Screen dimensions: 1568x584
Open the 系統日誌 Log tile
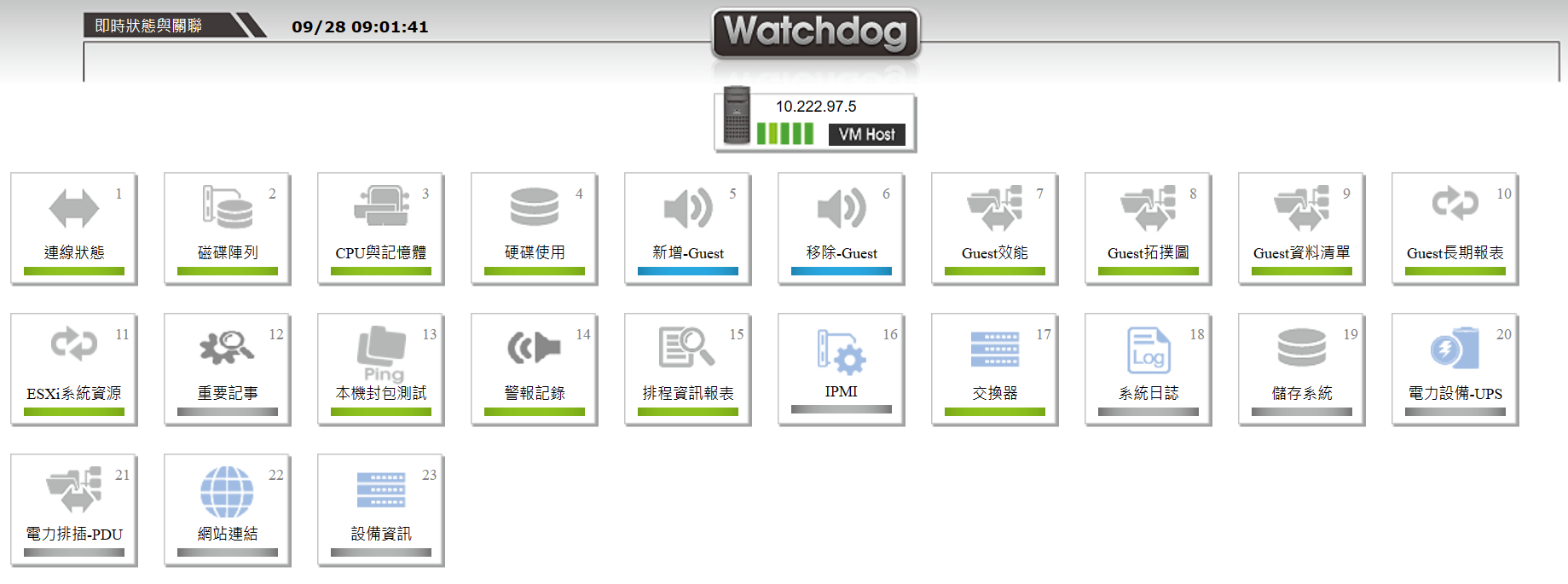tap(1149, 369)
